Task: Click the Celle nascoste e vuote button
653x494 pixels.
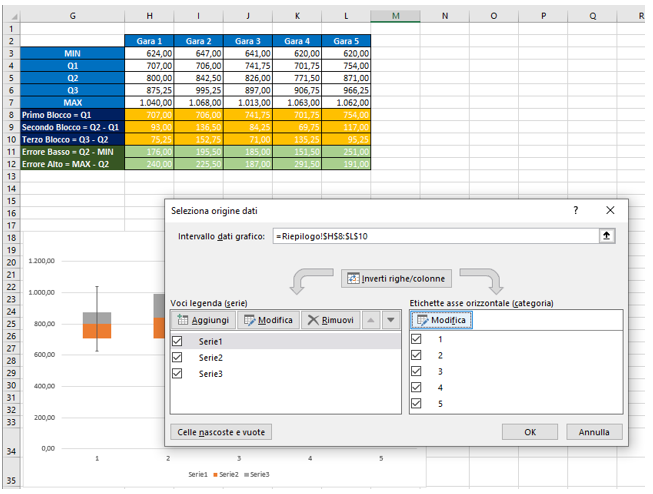Action: [221, 432]
